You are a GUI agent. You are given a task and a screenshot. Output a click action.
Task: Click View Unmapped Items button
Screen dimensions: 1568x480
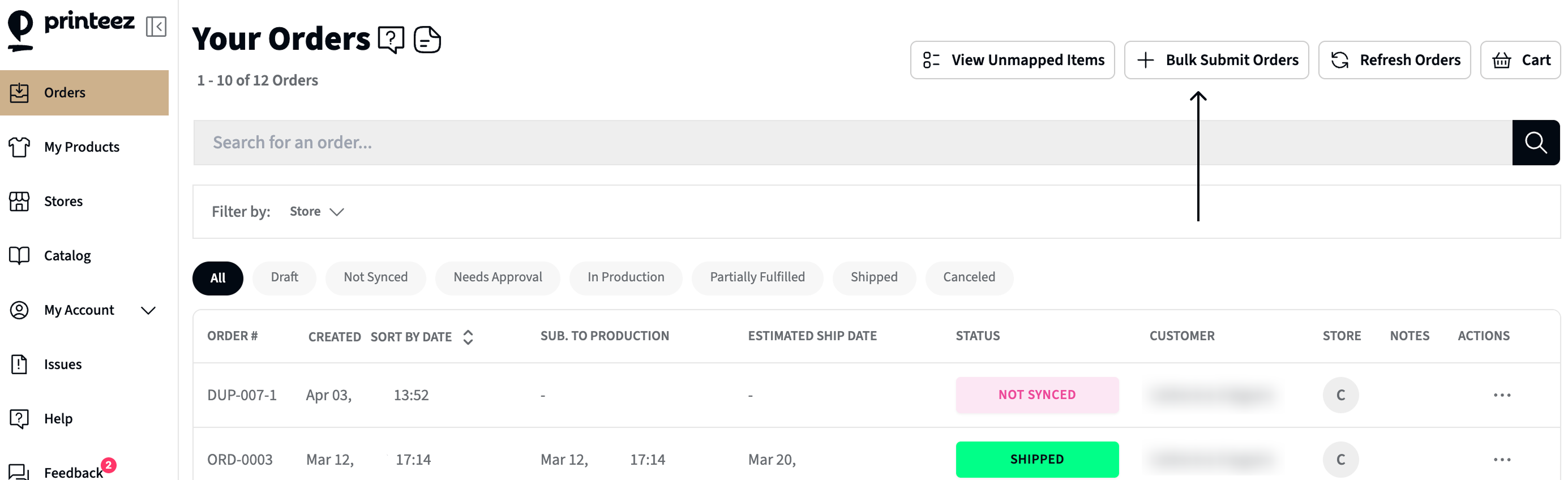[x=1012, y=59]
